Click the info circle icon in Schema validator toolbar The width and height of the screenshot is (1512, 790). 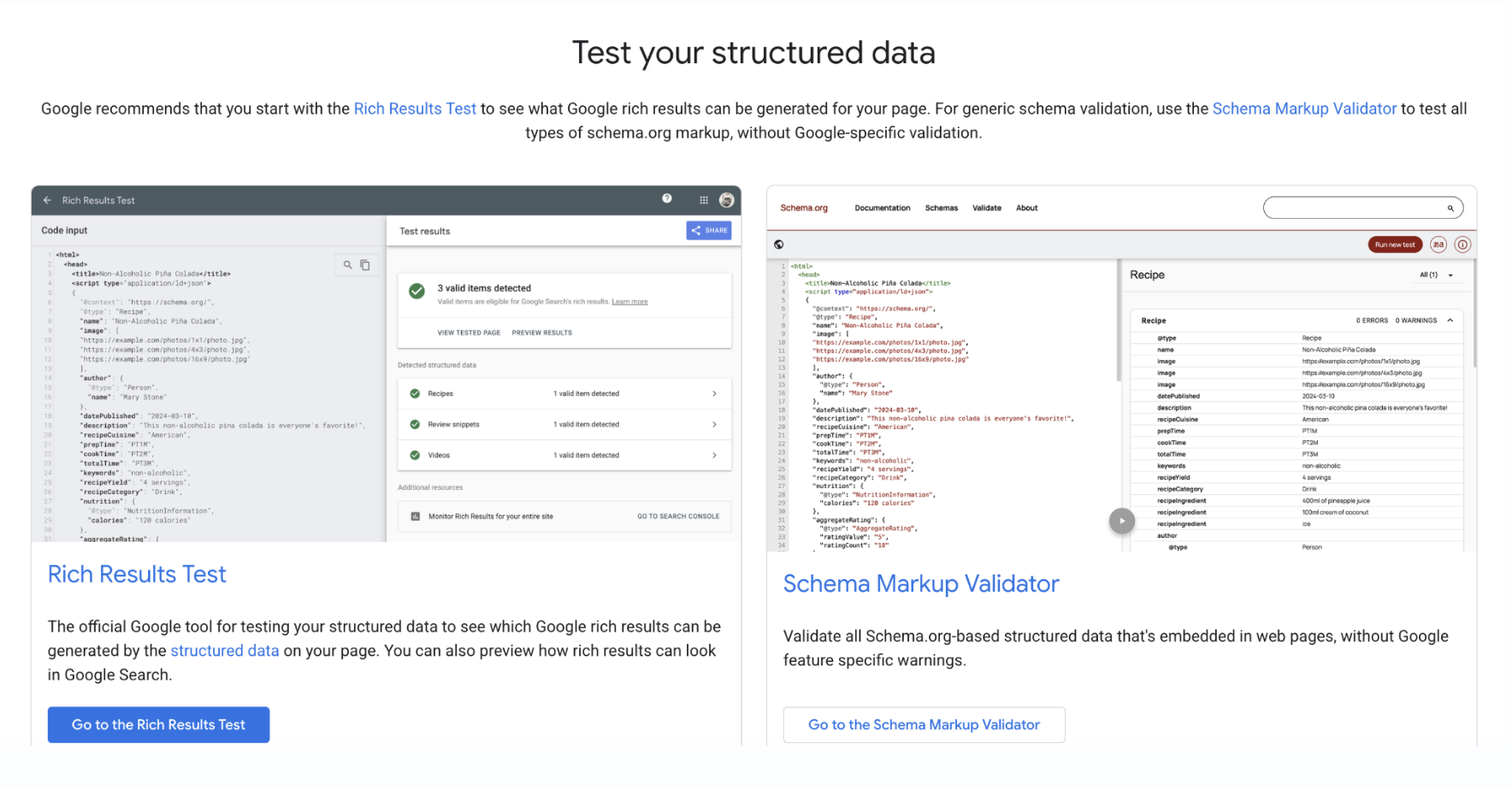[1462, 245]
